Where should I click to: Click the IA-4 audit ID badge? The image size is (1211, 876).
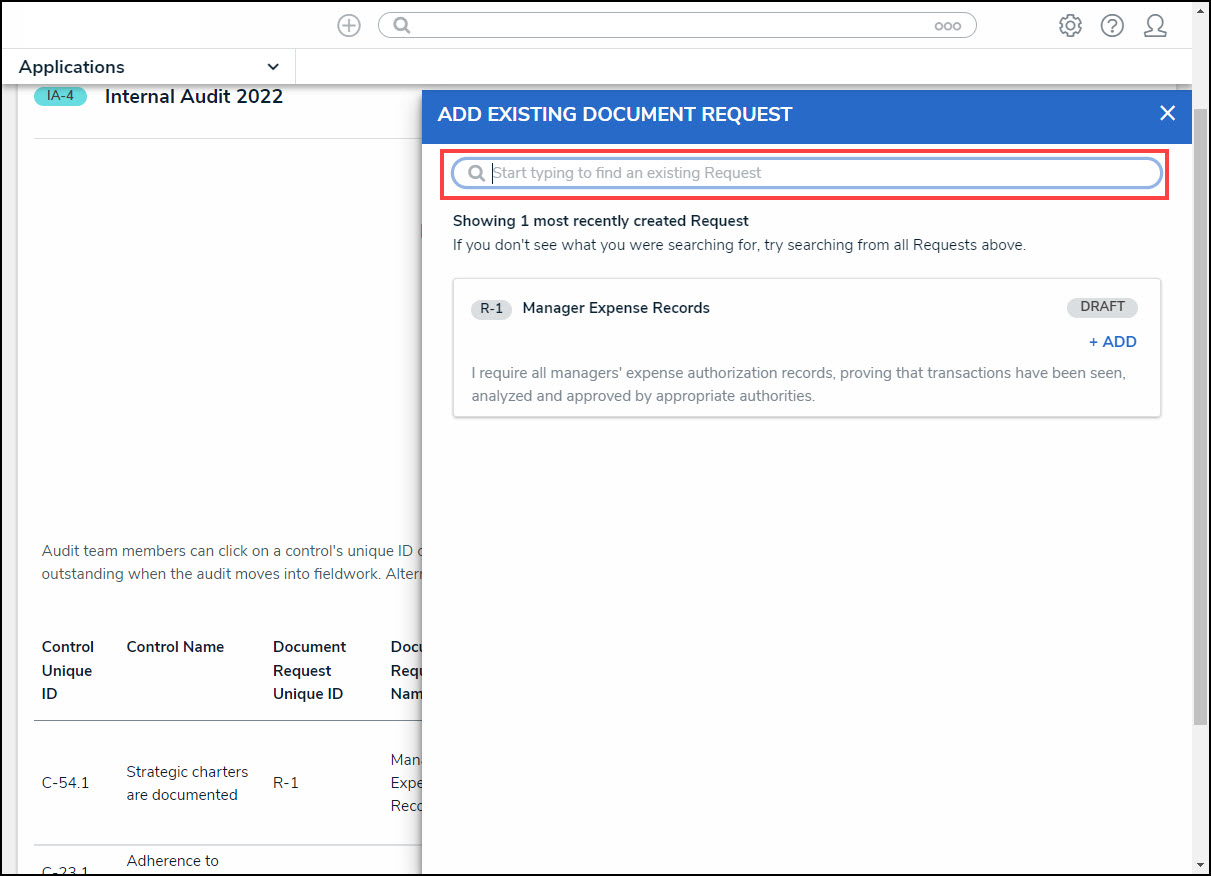(61, 96)
